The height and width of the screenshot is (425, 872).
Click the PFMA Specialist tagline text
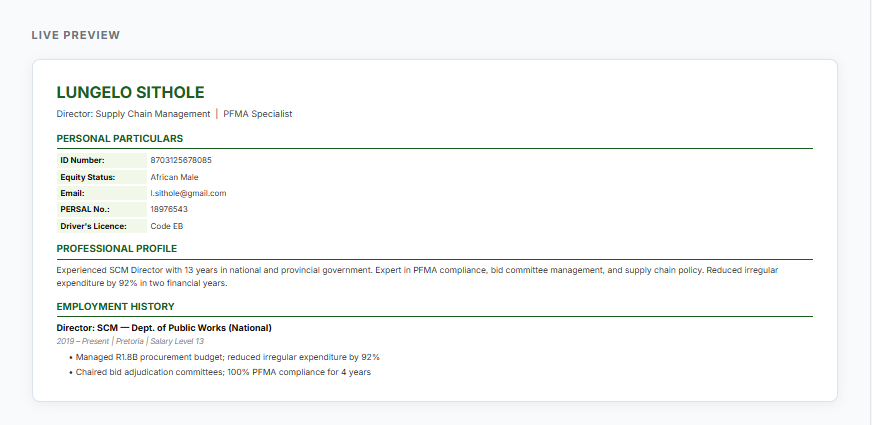(258, 114)
